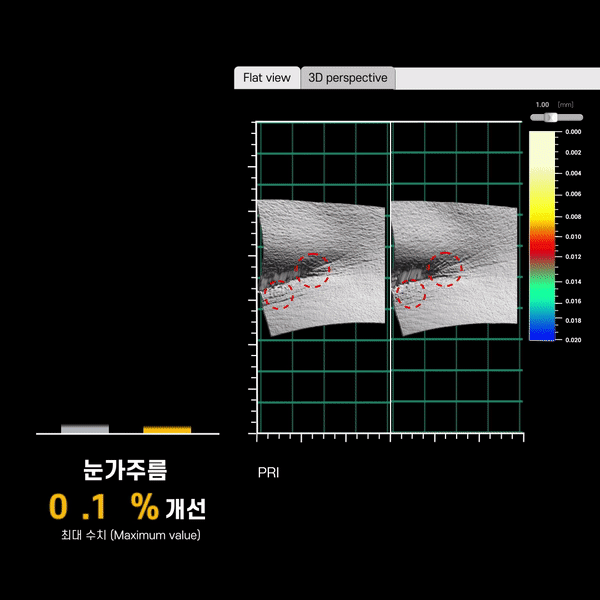This screenshot has width=600, height=600.
Task: Click lower red dashed circle on right scan
Action: pos(410,294)
